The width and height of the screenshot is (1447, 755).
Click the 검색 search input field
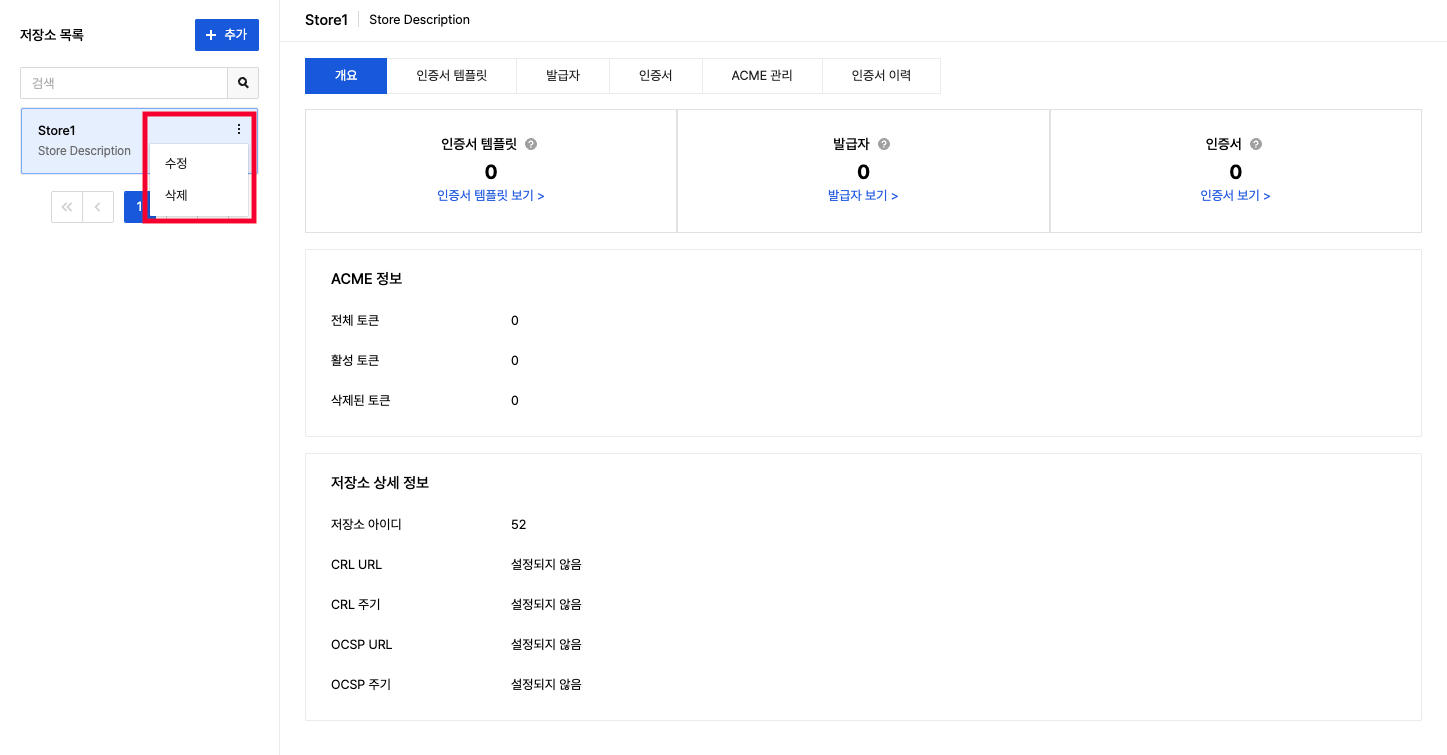pos(124,83)
